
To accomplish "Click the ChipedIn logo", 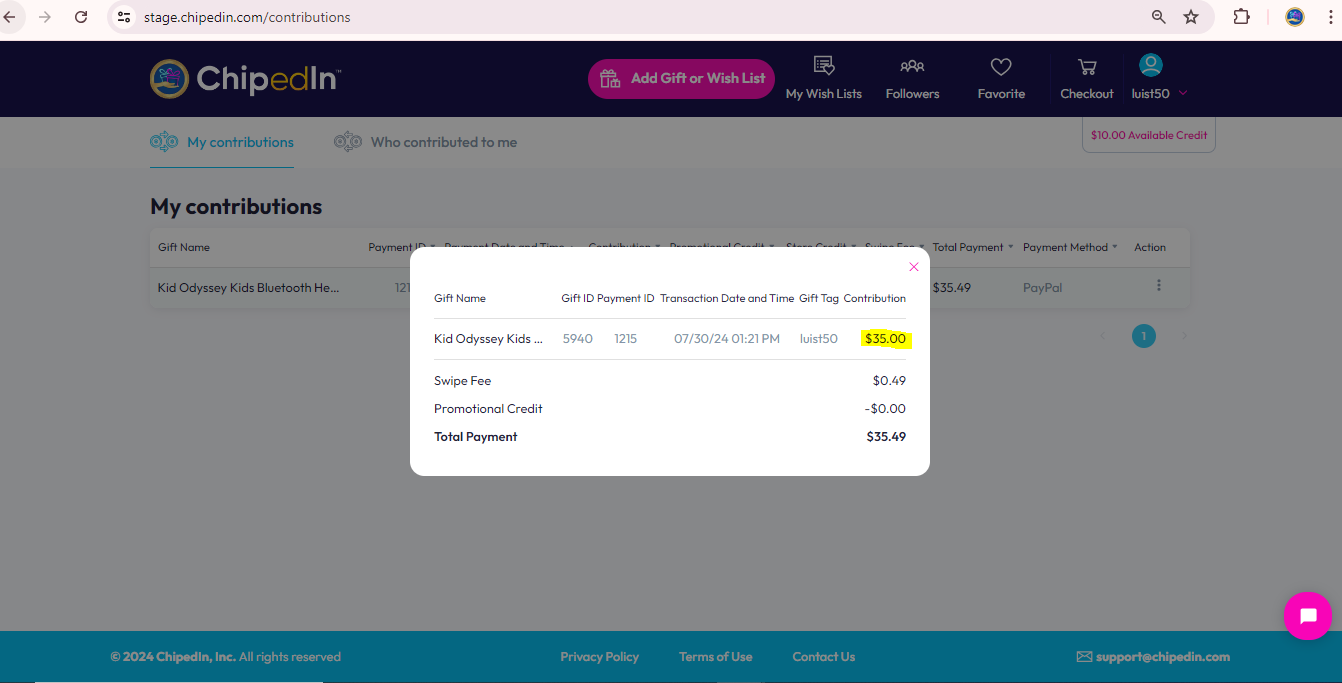I will (x=246, y=79).
